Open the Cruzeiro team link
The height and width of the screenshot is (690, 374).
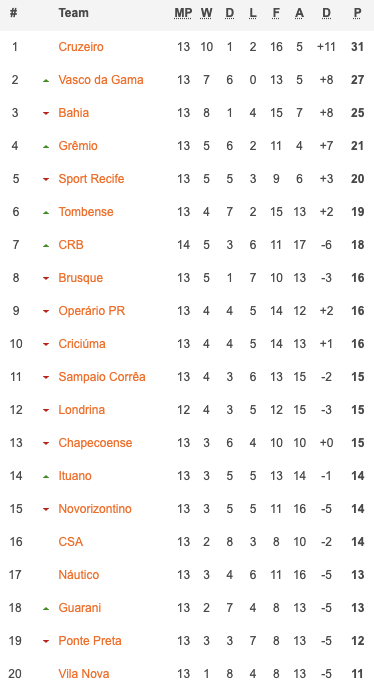pos(81,47)
